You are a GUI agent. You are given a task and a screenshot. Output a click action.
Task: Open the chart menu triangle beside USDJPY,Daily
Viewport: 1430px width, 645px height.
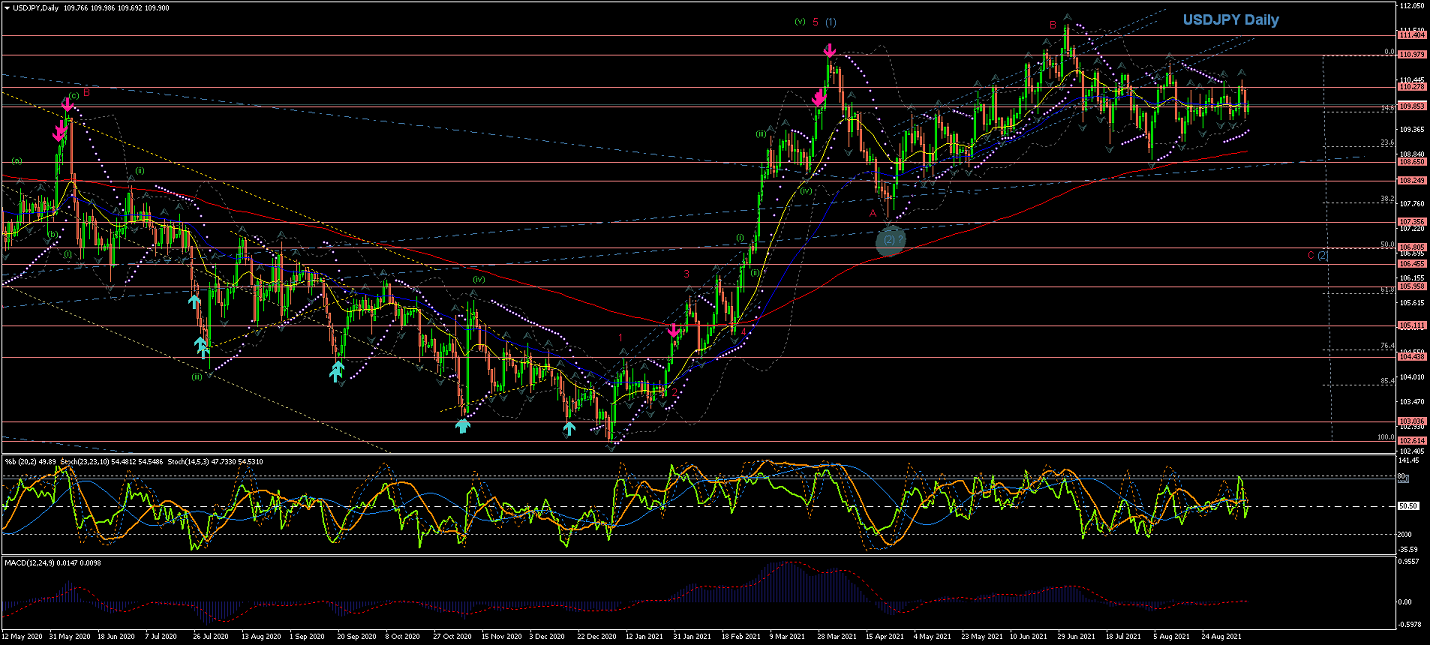6,9
